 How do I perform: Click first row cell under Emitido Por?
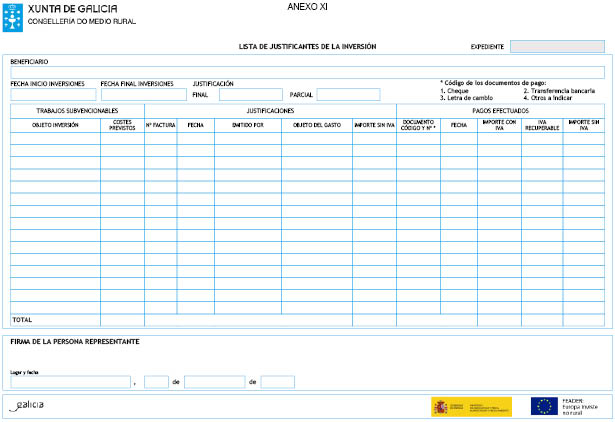coord(247,139)
